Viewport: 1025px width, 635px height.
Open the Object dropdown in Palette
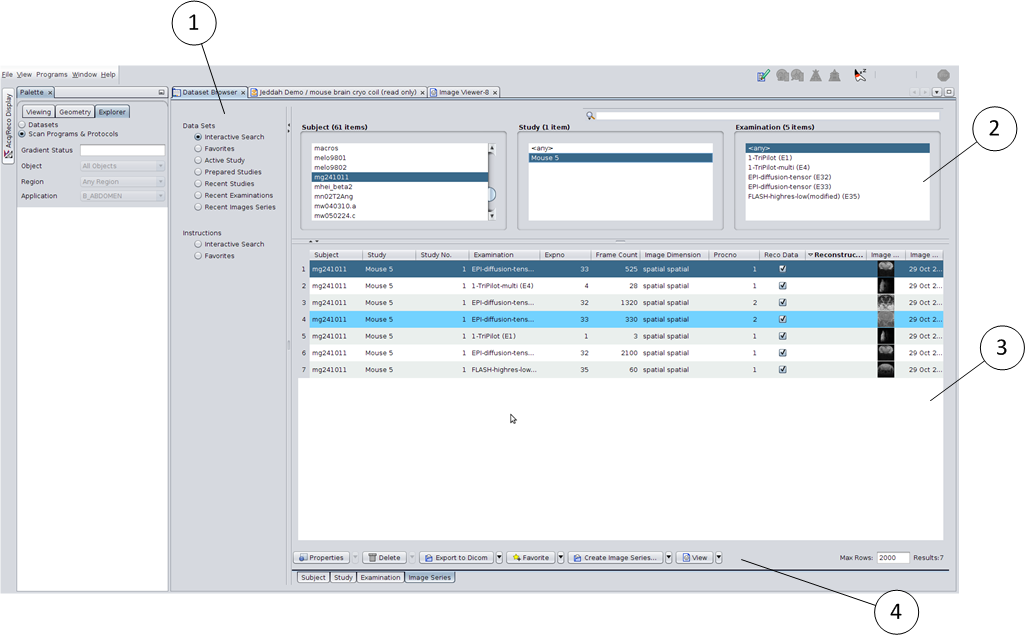(122, 166)
